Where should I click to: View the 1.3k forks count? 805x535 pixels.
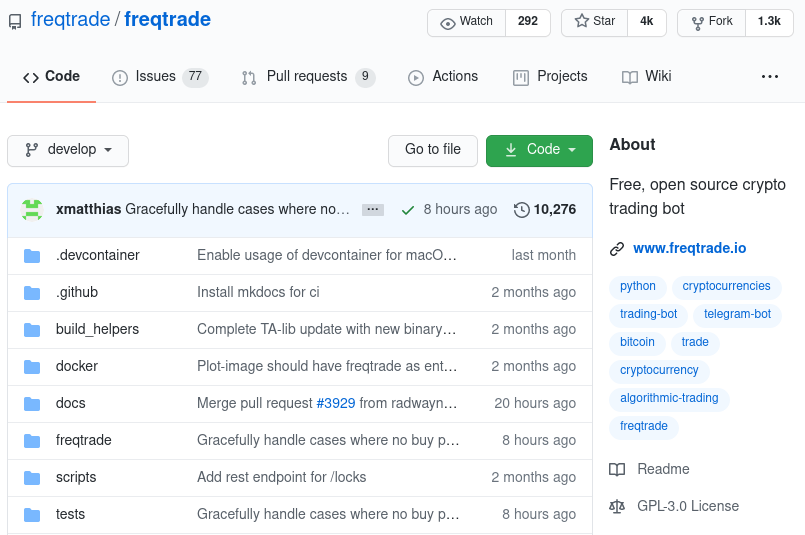pyautogui.click(x=769, y=23)
